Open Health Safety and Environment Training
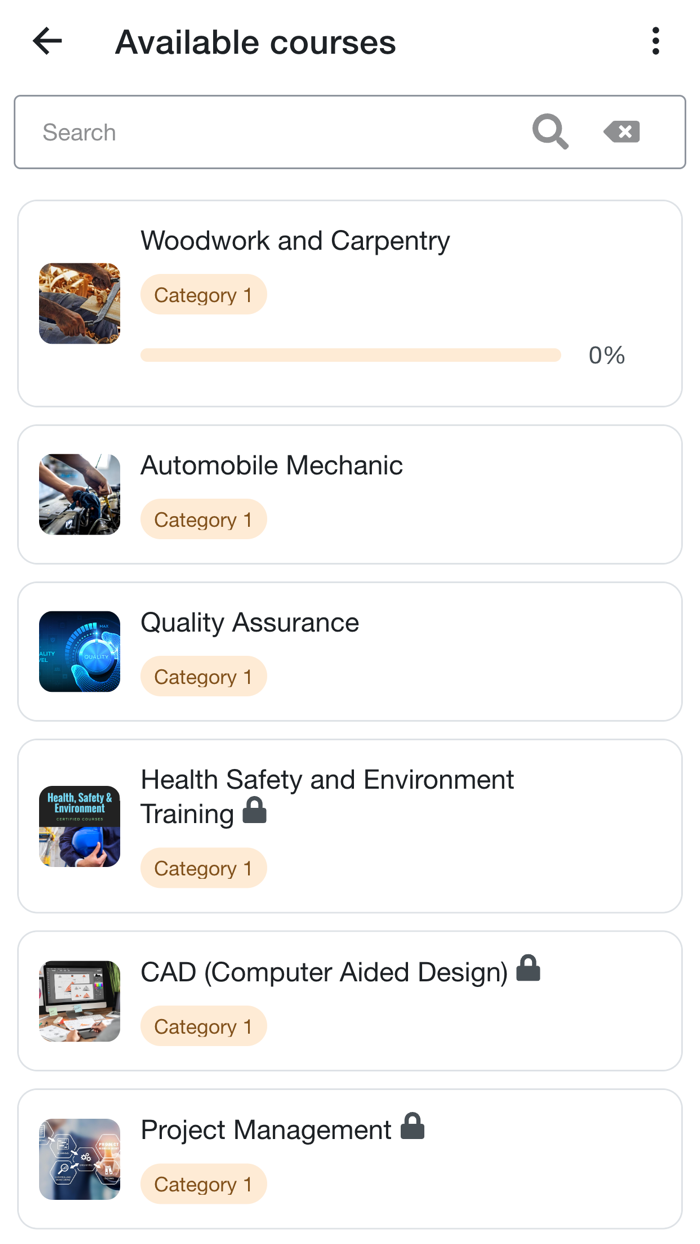This screenshot has width=700, height=1244. tap(327, 781)
